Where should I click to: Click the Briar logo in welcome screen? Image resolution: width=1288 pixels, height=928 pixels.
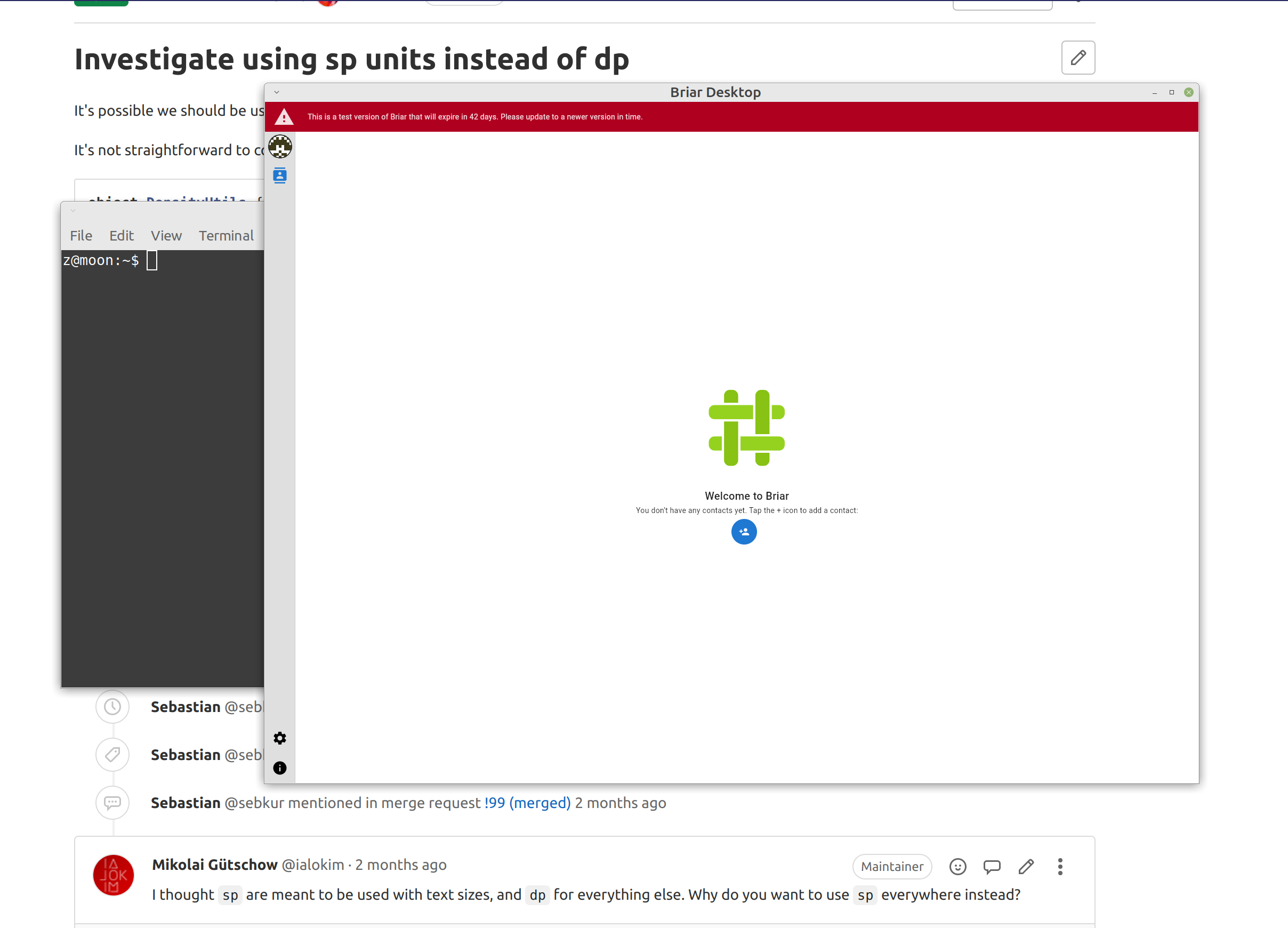[747, 428]
